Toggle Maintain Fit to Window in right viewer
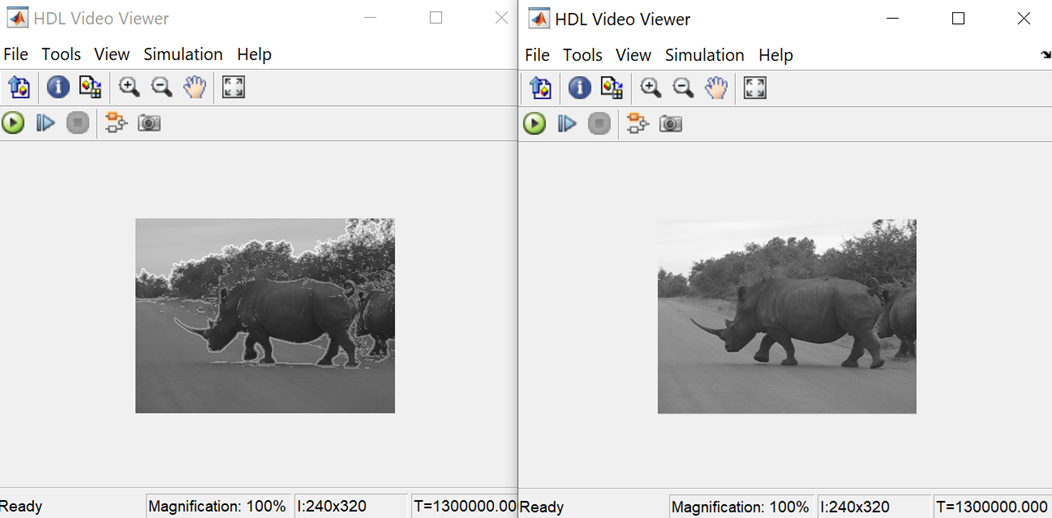 tap(755, 89)
